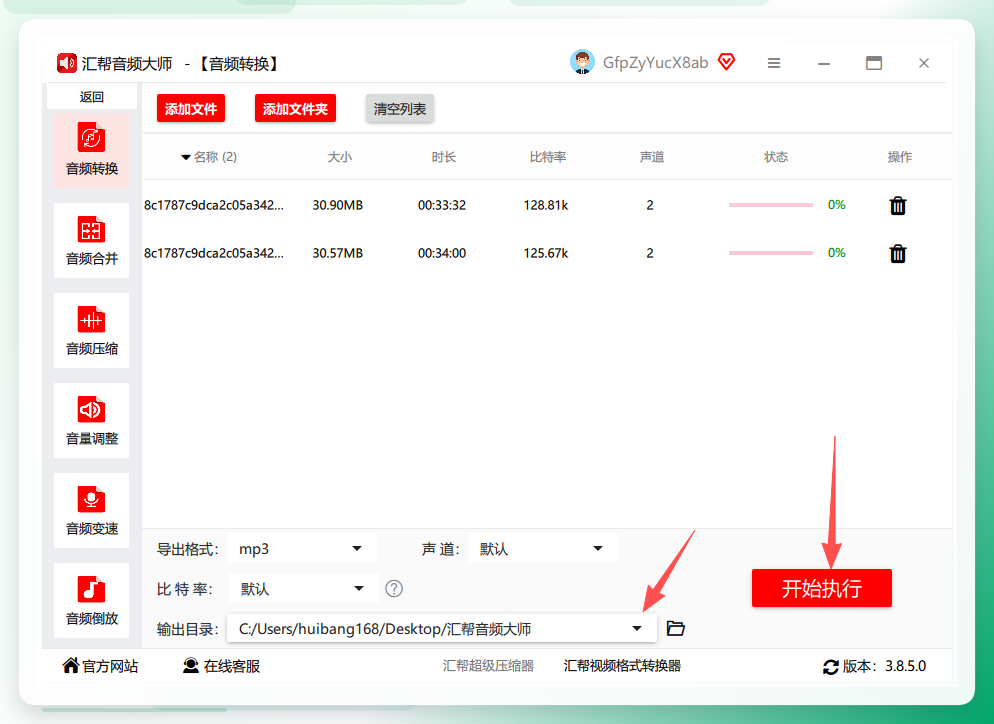Open the 音频合并 tool
994x724 pixels.
(x=91, y=240)
